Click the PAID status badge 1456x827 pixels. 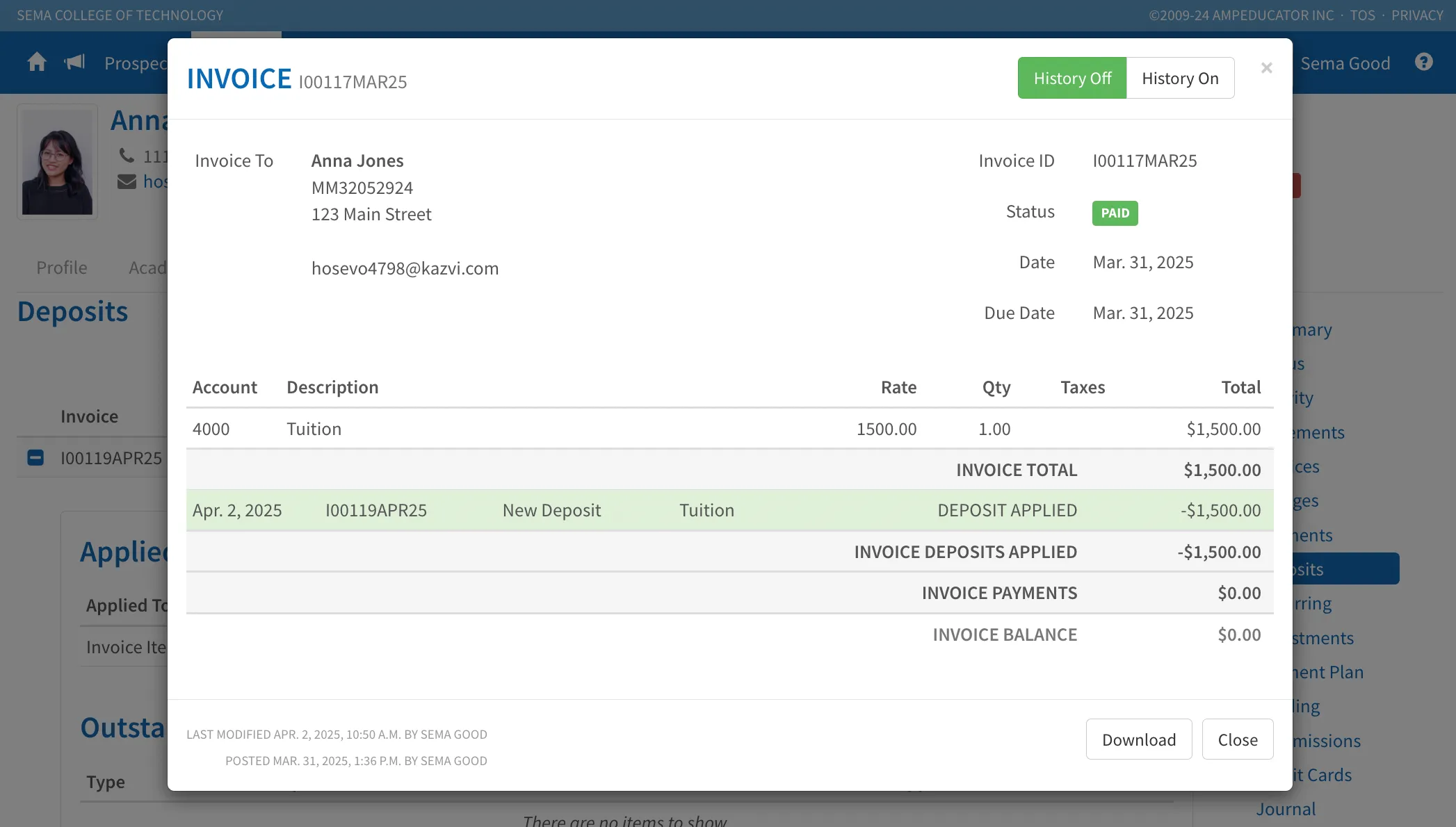click(1115, 213)
